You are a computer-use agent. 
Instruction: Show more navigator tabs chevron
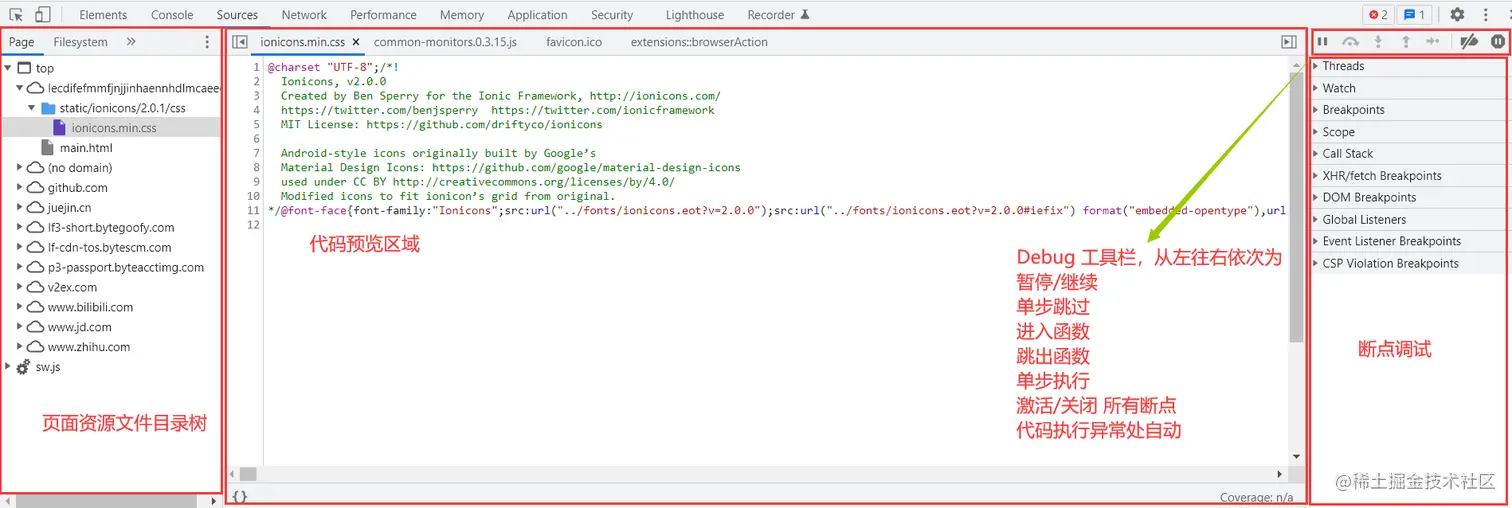[x=131, y=42]
